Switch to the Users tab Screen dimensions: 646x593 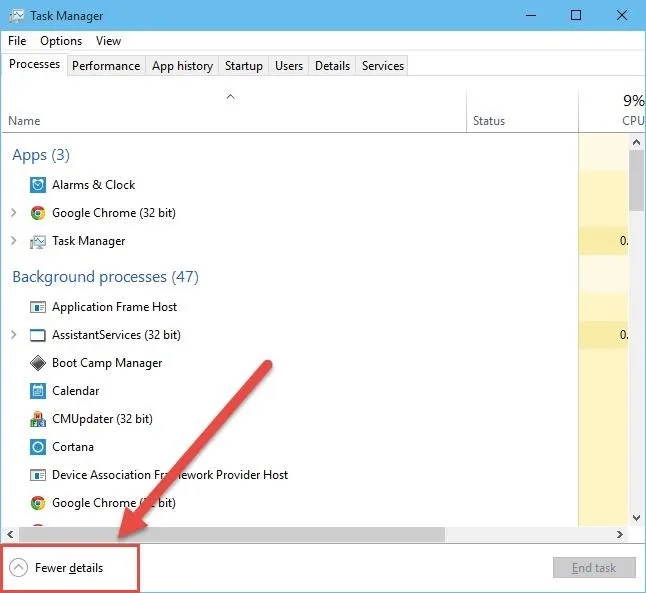289,66
